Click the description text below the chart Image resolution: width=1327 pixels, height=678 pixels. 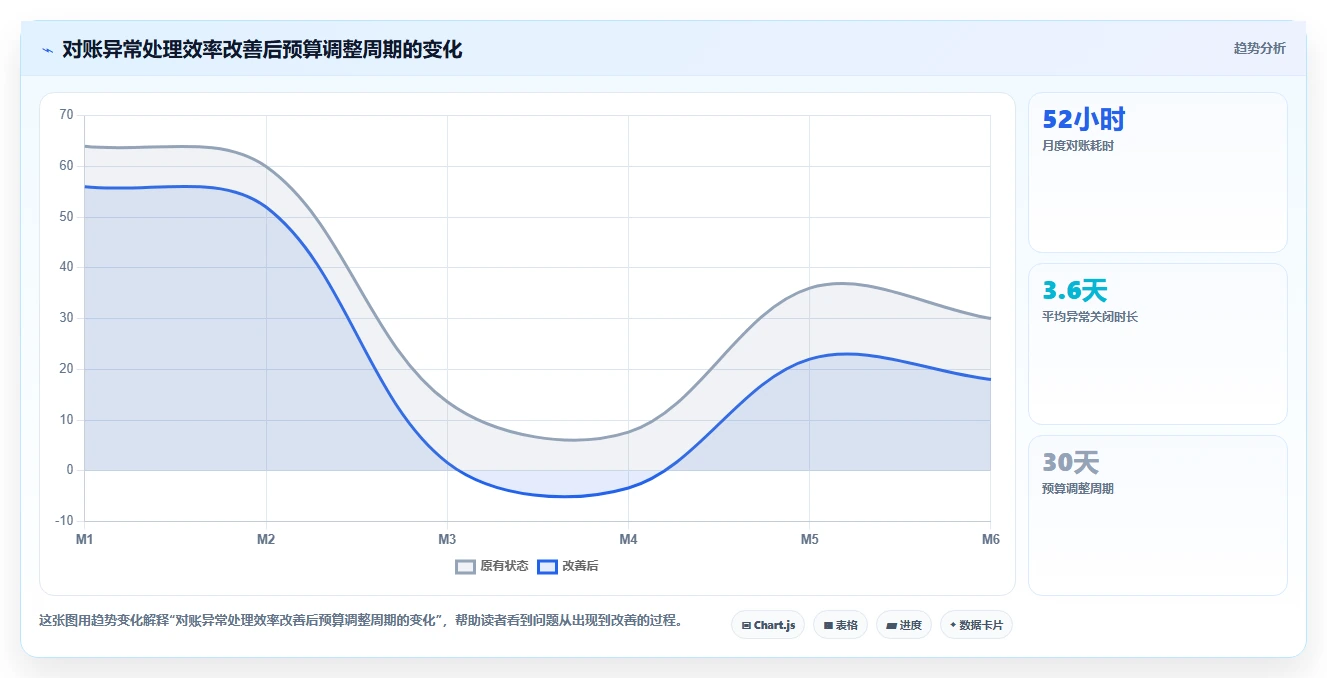click(x=363, y=620)
